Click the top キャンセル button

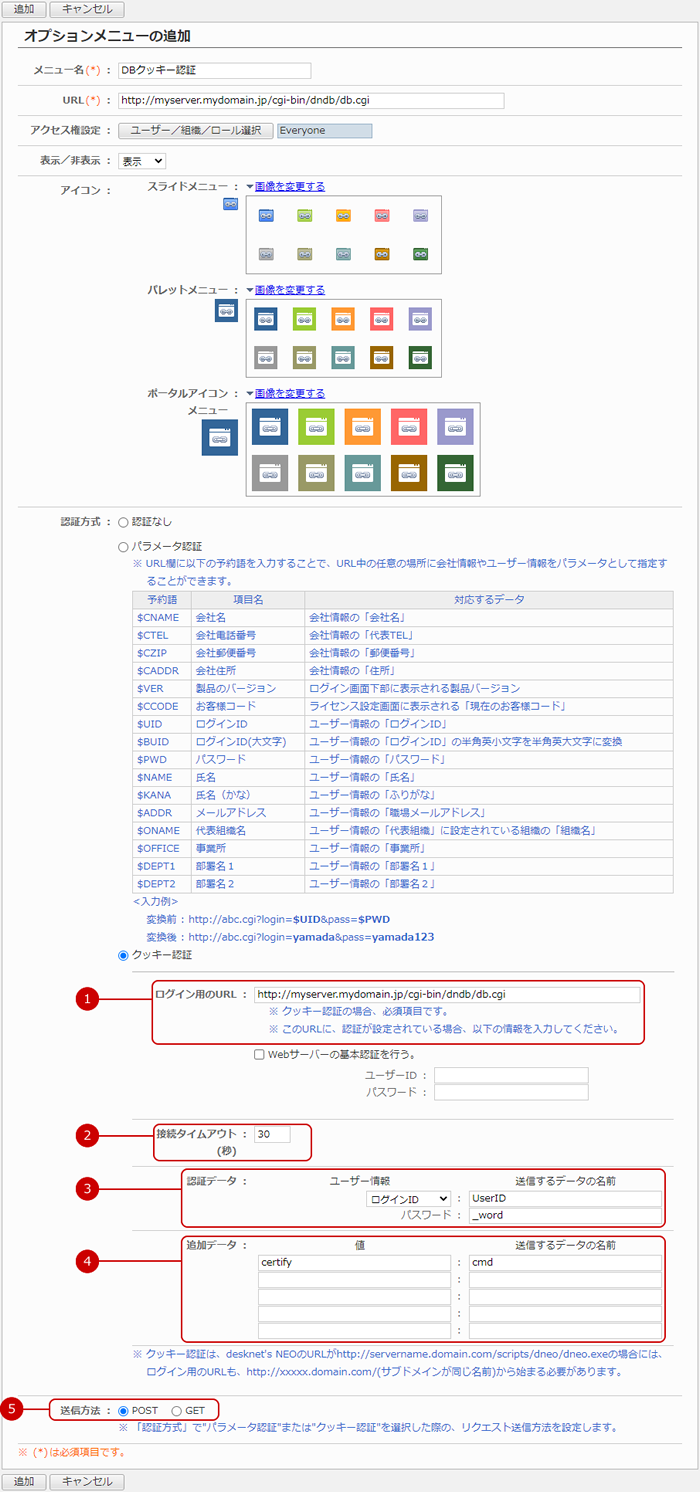coord(87,10)
